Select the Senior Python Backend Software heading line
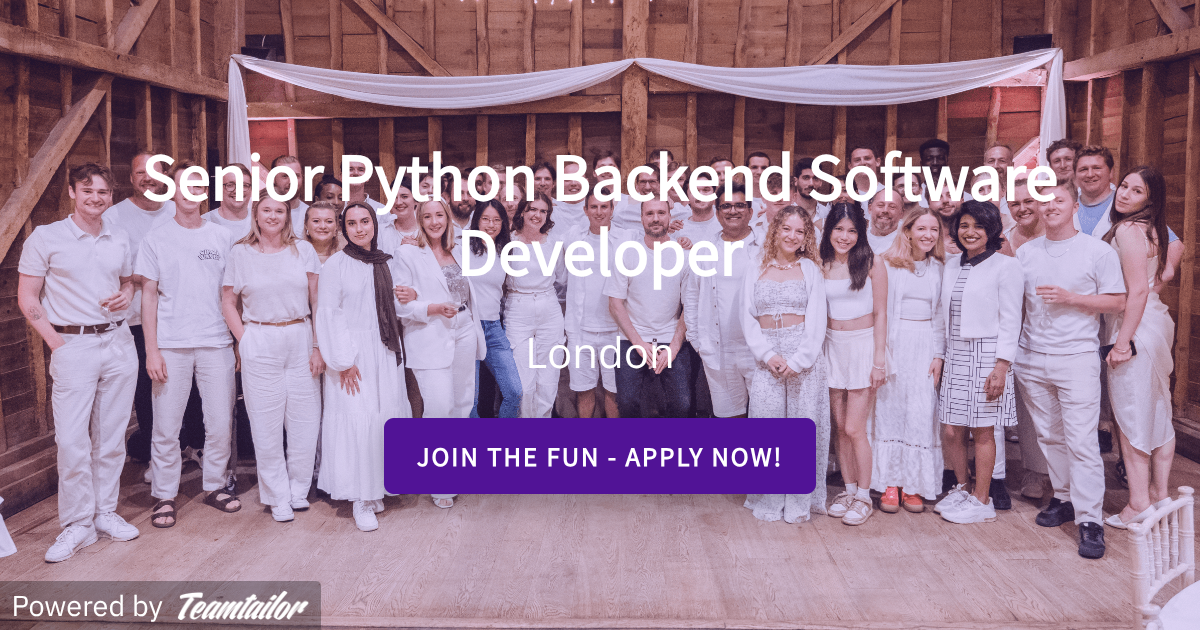1200x630 pixels. click(x=599, y=184)
